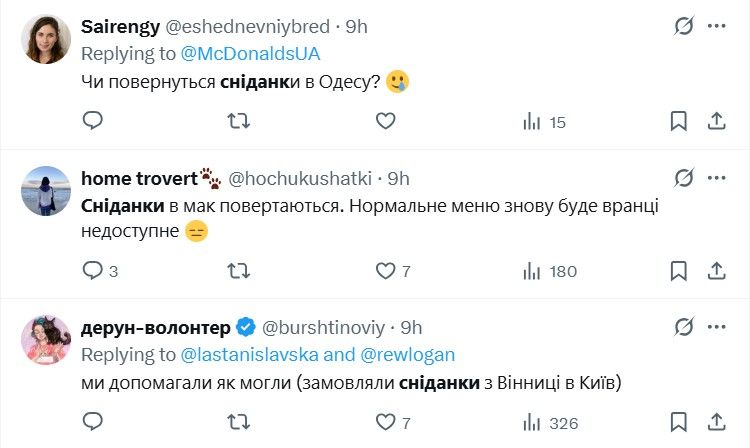Image resolution: width=750 pixels, height=448 pixels.
Task: Open Sairengy's profile avatar
Action: click(x=46, y=40)
